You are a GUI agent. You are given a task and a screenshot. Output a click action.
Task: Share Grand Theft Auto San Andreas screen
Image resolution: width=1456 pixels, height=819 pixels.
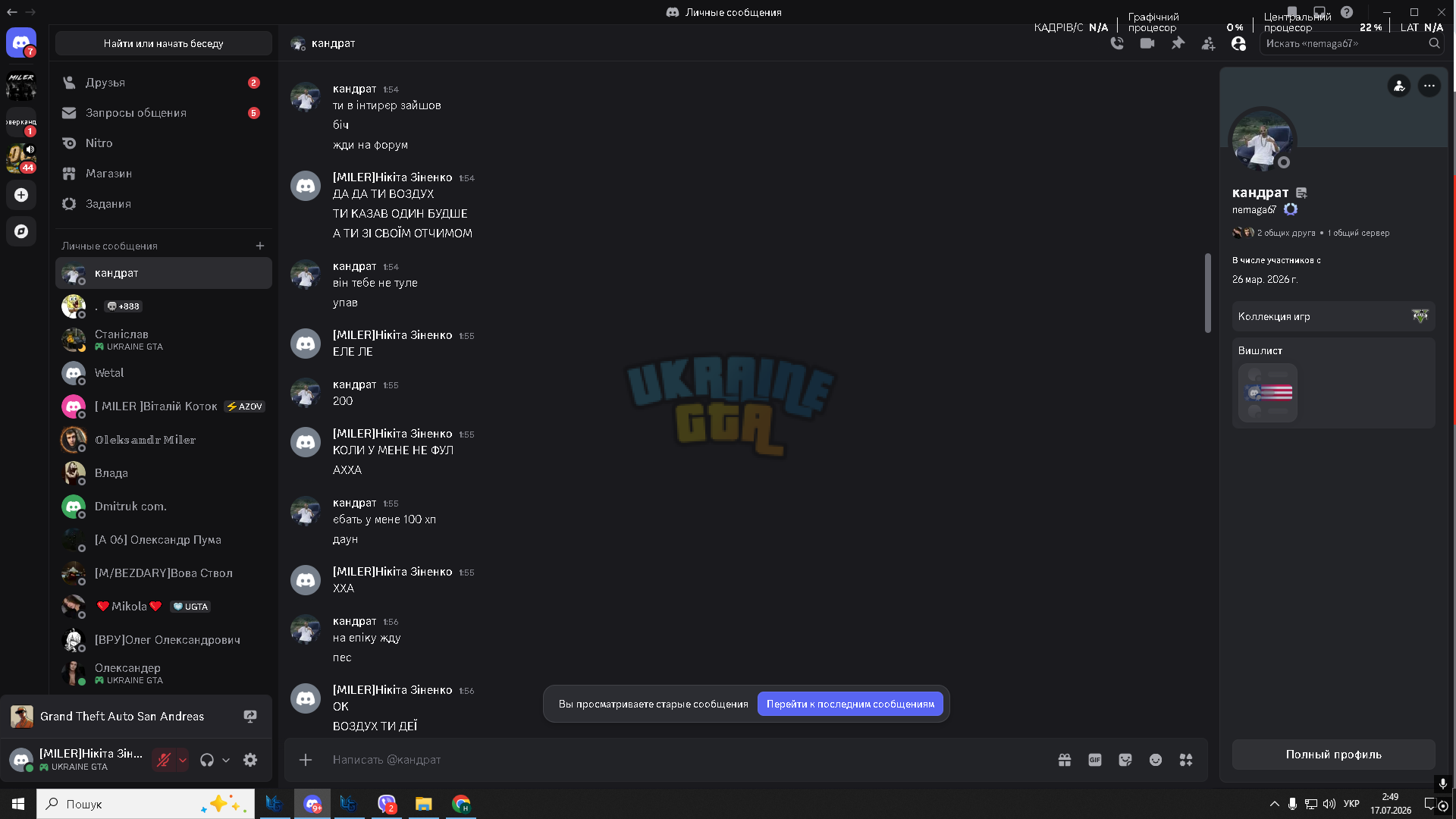pos(250,717)
